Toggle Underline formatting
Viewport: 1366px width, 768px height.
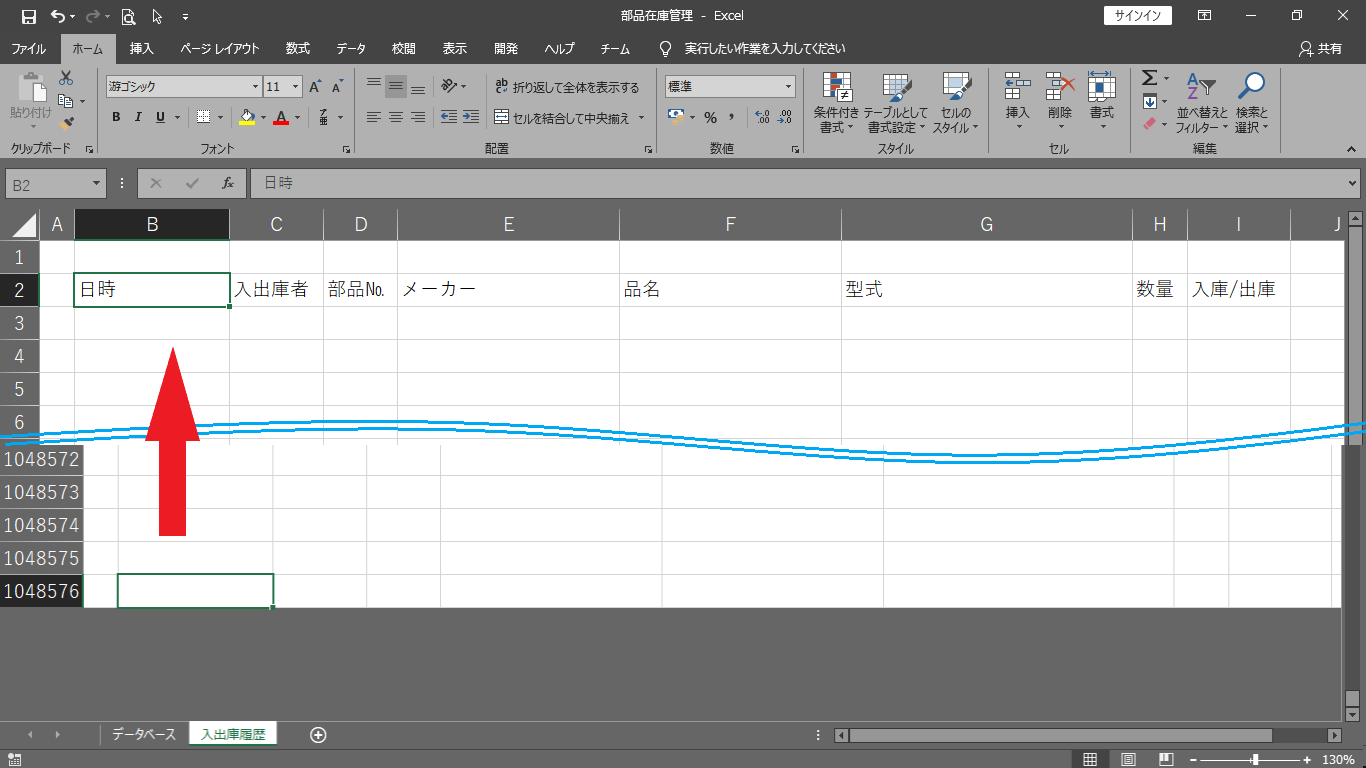click(x=160, y=117)
